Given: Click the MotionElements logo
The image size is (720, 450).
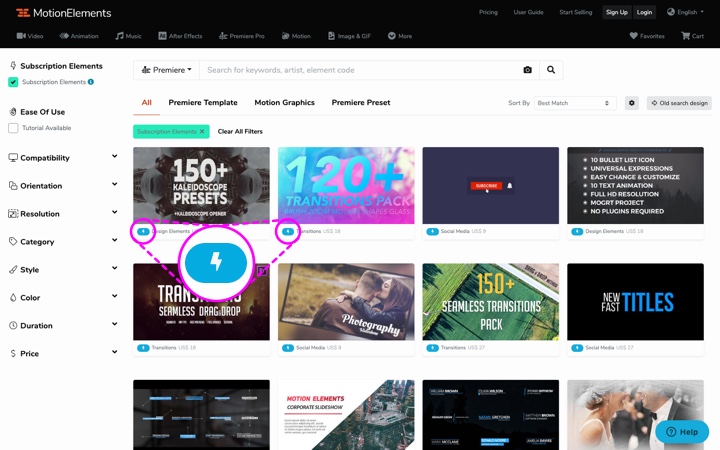Looking at the screenshot, I should 63,13.
